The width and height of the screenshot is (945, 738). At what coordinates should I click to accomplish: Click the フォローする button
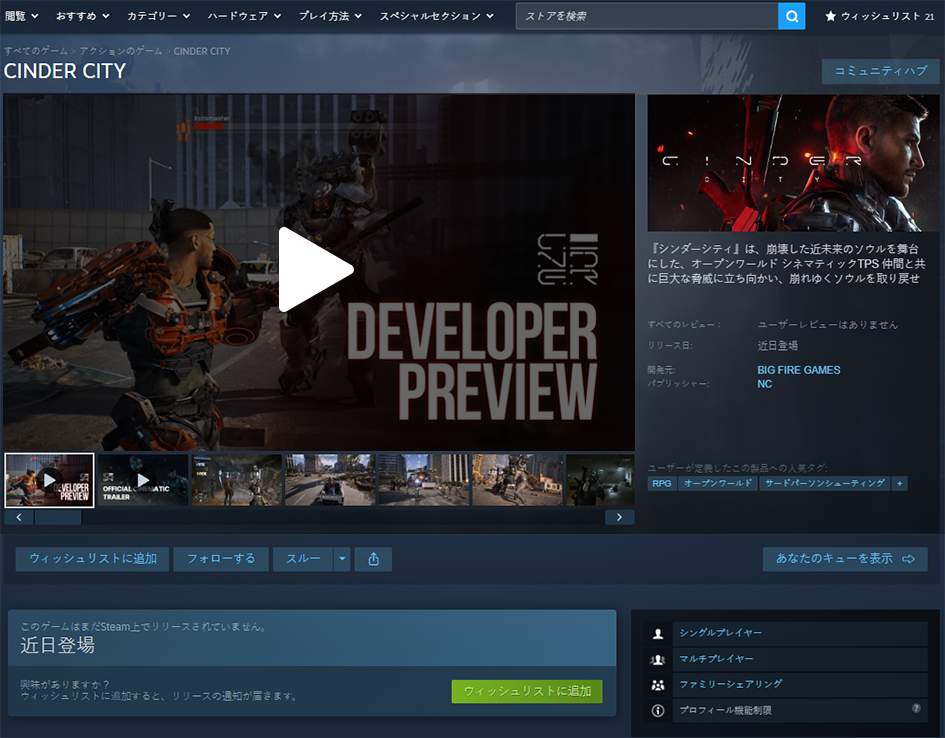[x=221, y=559]
